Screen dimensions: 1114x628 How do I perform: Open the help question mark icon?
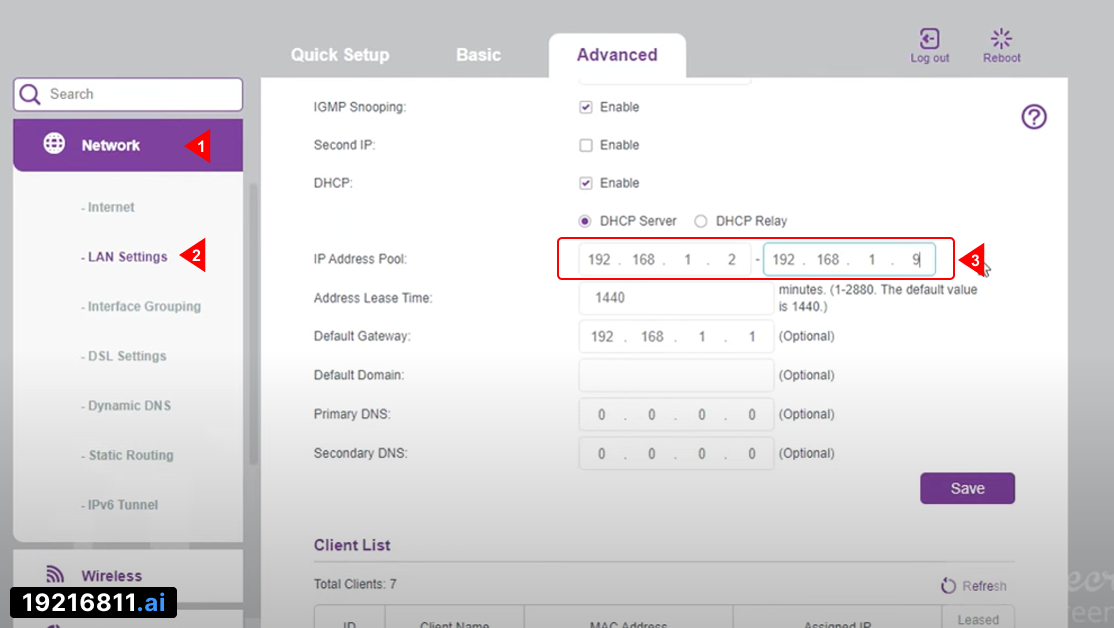click(x=1033, y=117)
